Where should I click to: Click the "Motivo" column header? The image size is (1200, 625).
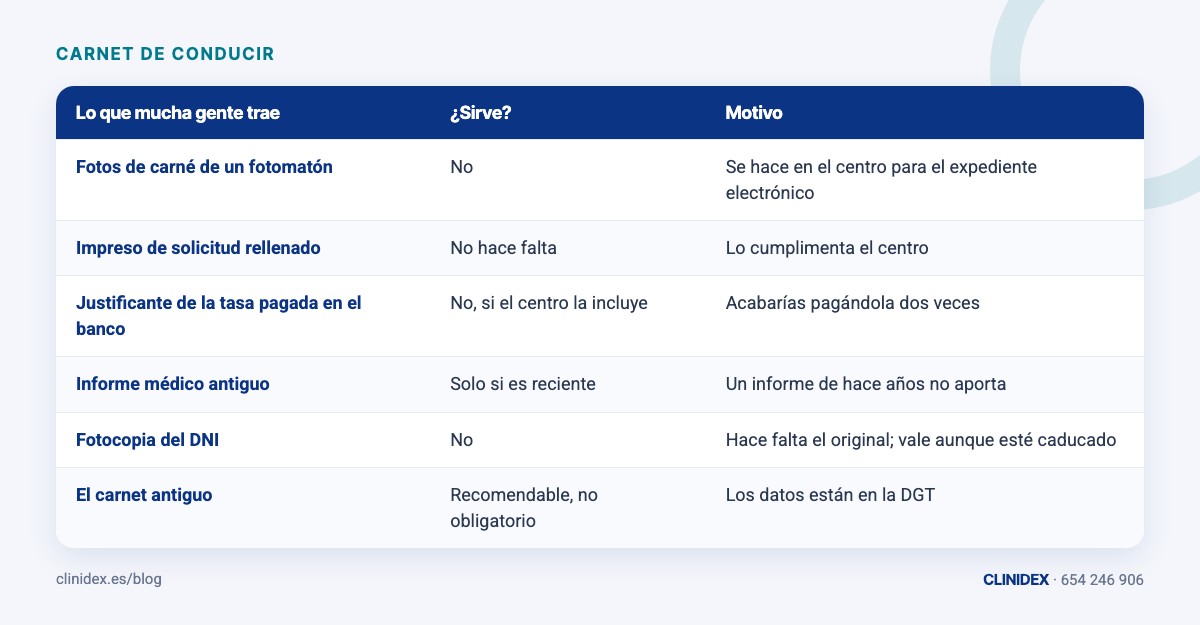[754, 113]
